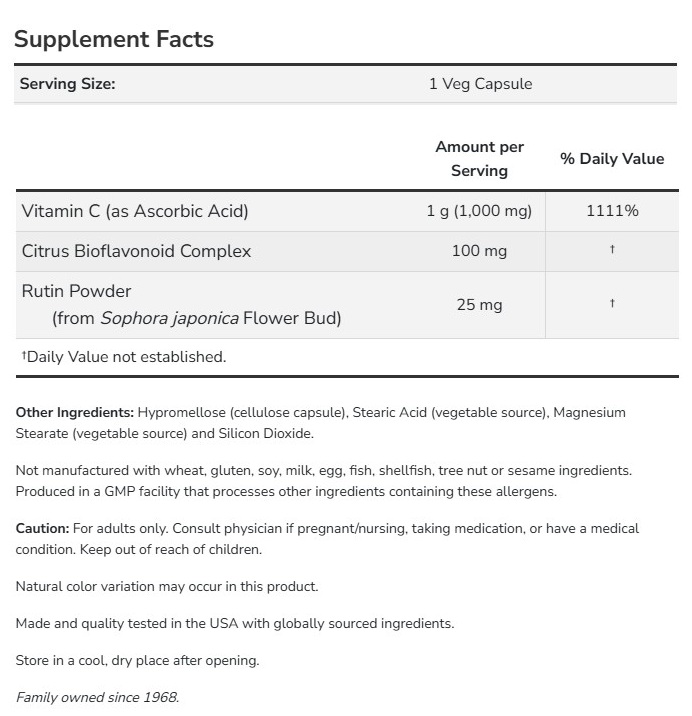Click the Made and quality tested sentence

(x=235, y=624)
